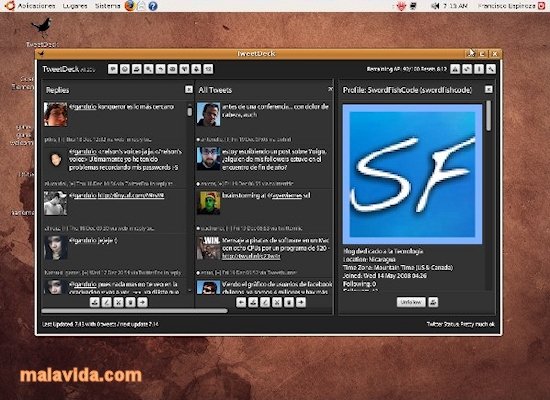
Task: Move All Tweets column right with arrow icon
Action: click(301, 302)
